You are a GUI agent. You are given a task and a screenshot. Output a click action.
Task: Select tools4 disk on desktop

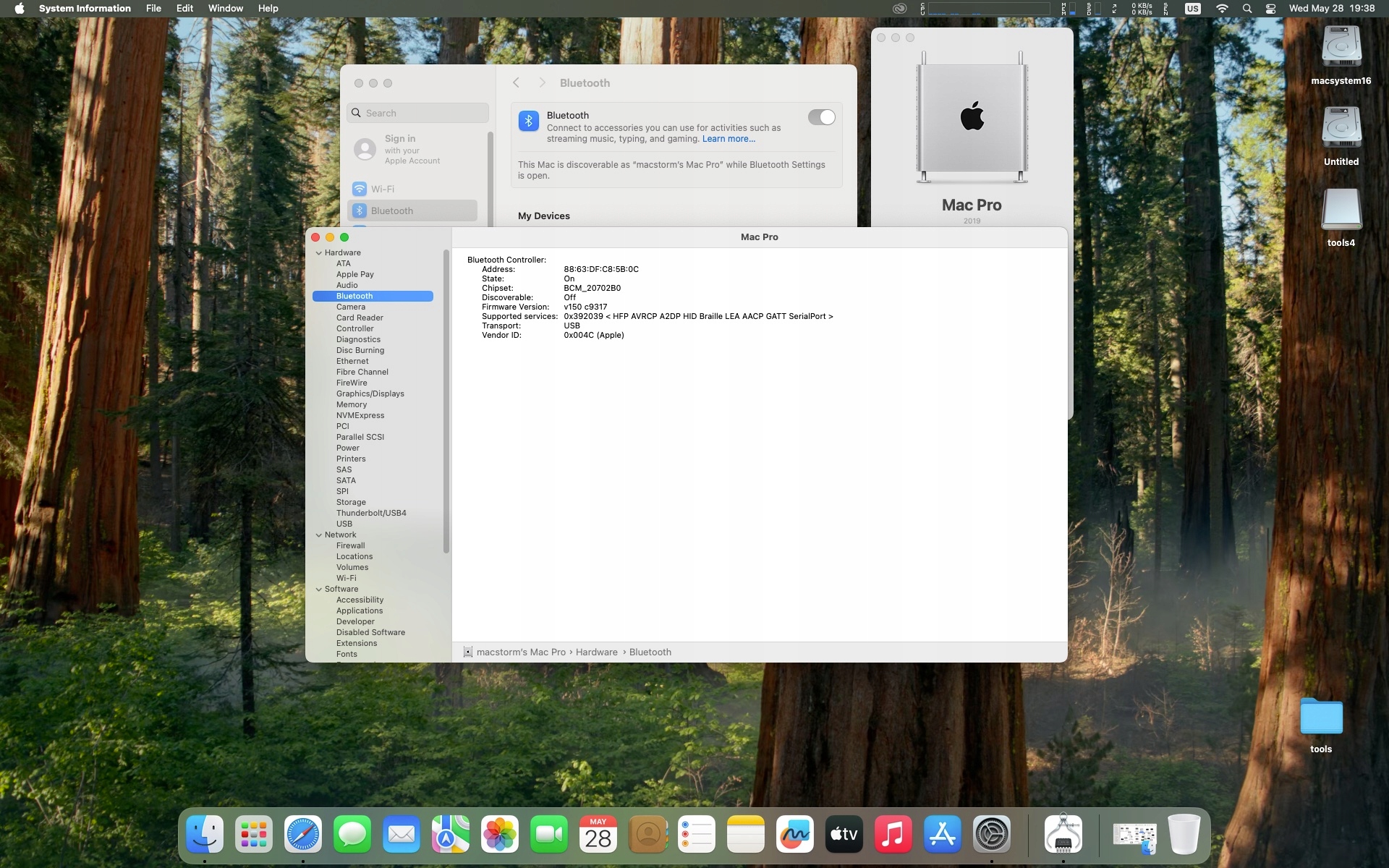click(x=1341, y=217)
